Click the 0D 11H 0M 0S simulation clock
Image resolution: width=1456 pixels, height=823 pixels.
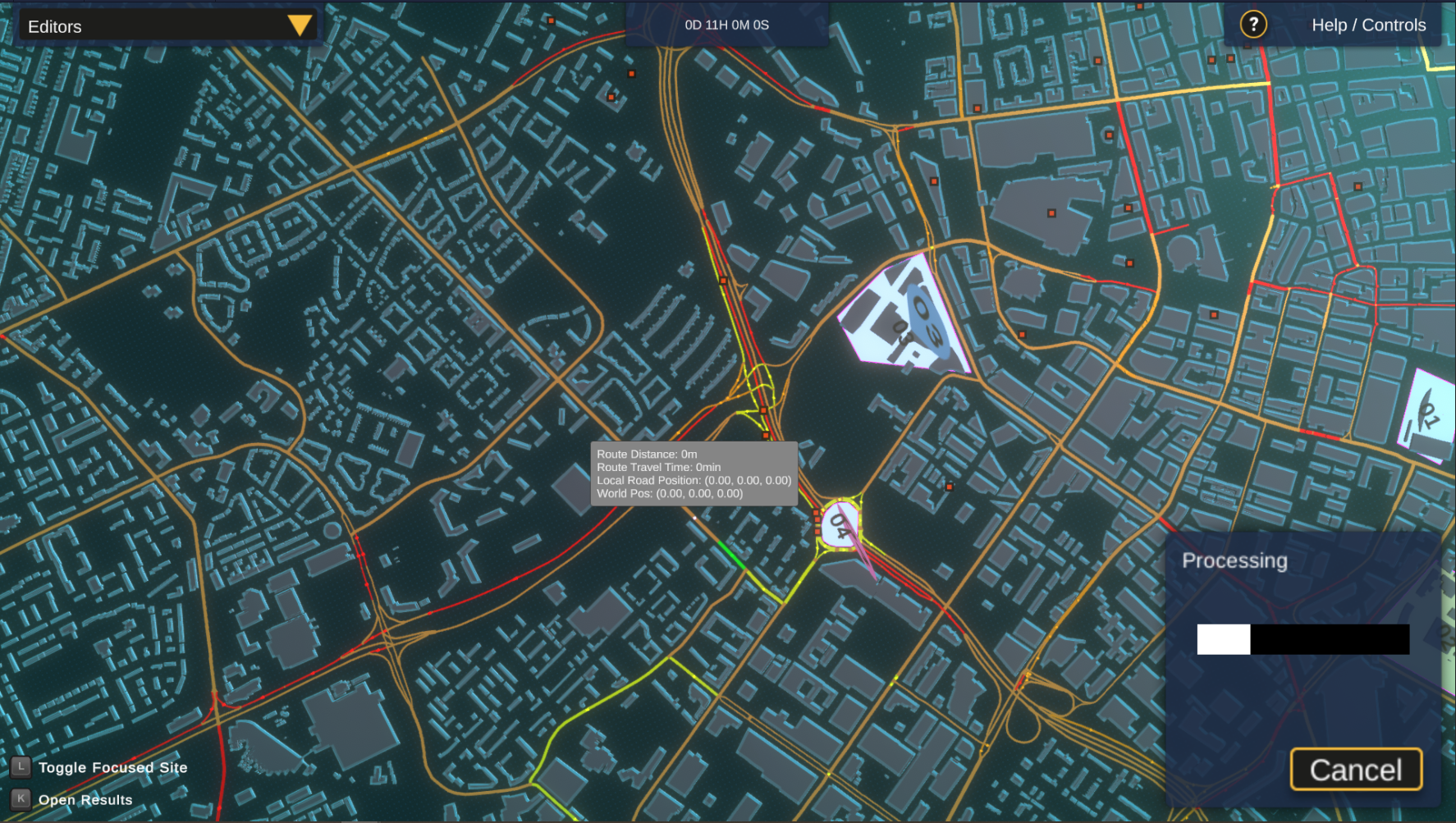pos(726,25)
